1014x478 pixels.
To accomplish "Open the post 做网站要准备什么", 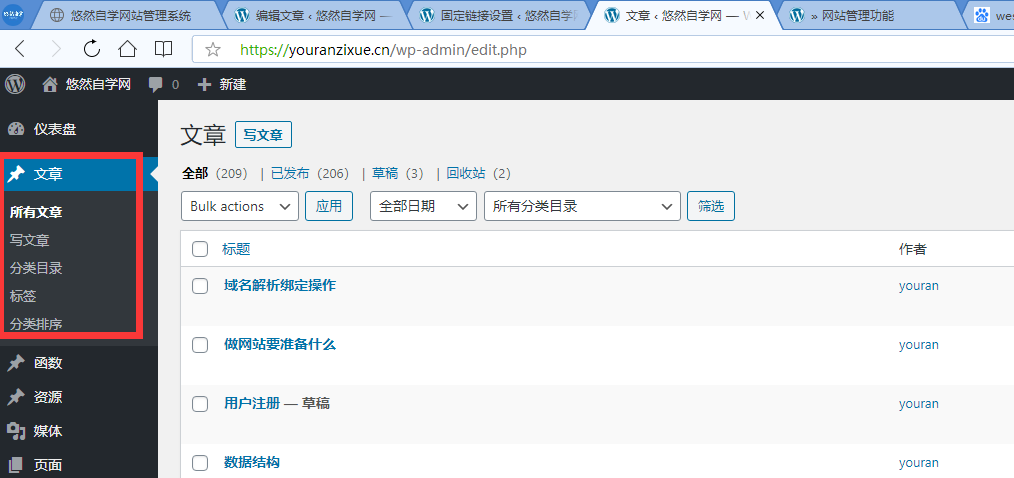I will coord(280,344).
